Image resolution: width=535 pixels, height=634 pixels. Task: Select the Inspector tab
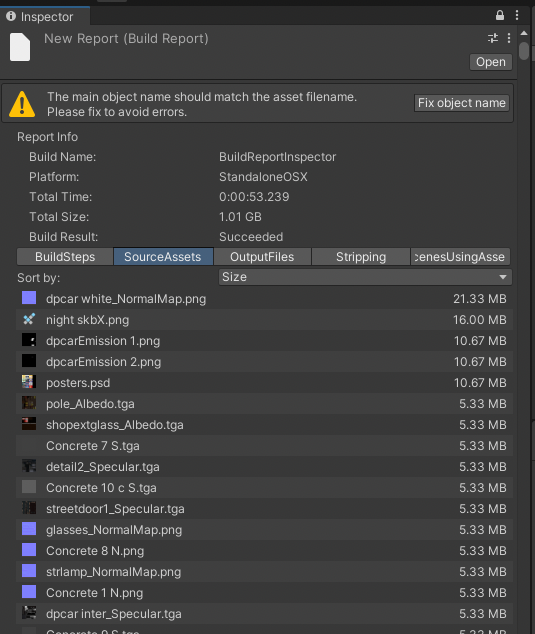[45, 17]
